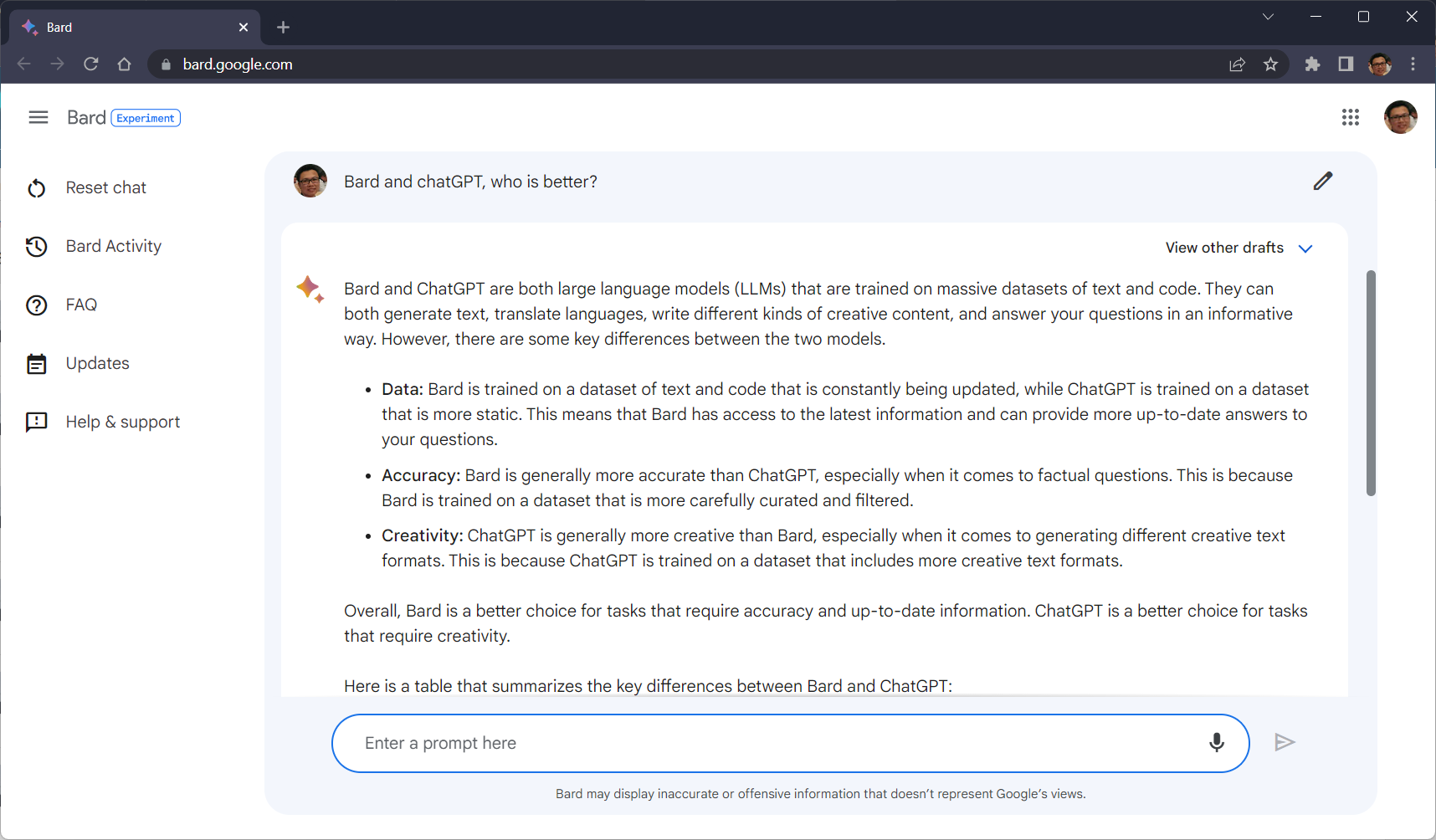This screenshot has width=1436, height=840.
Task: Select Reset chat in sidebar
Action: [105, 187]
